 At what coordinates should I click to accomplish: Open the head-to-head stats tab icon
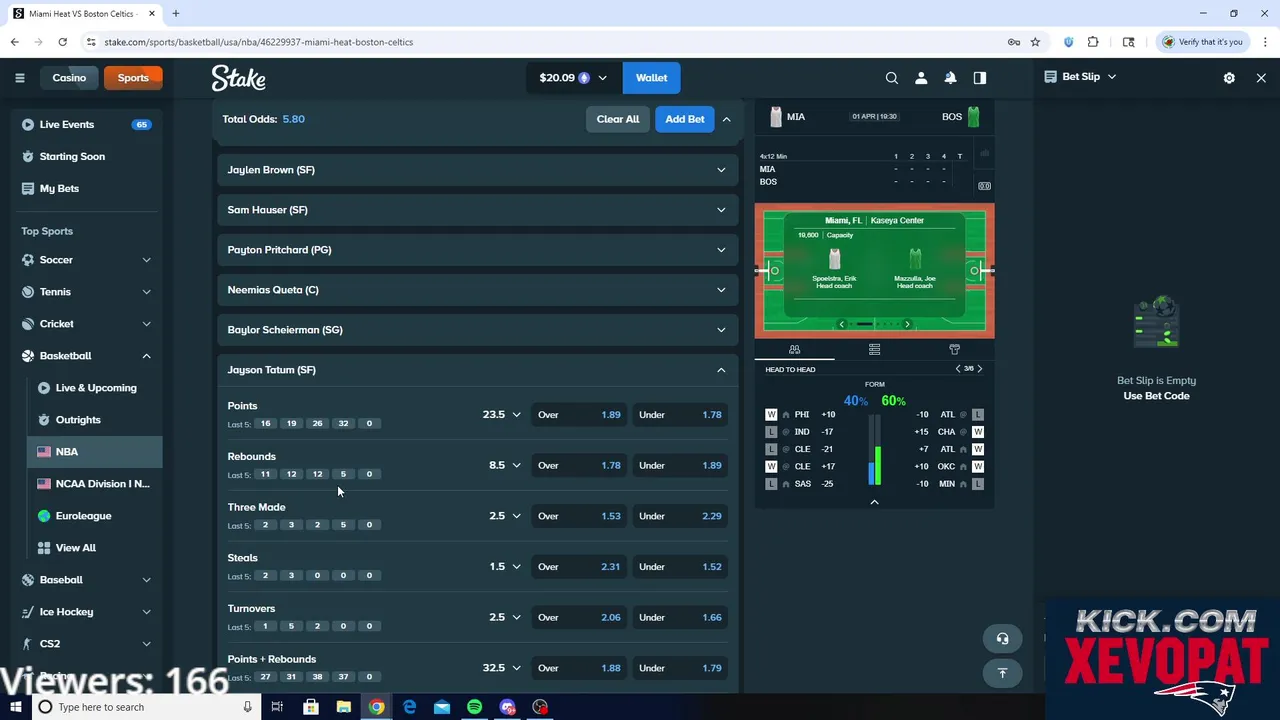794,349
